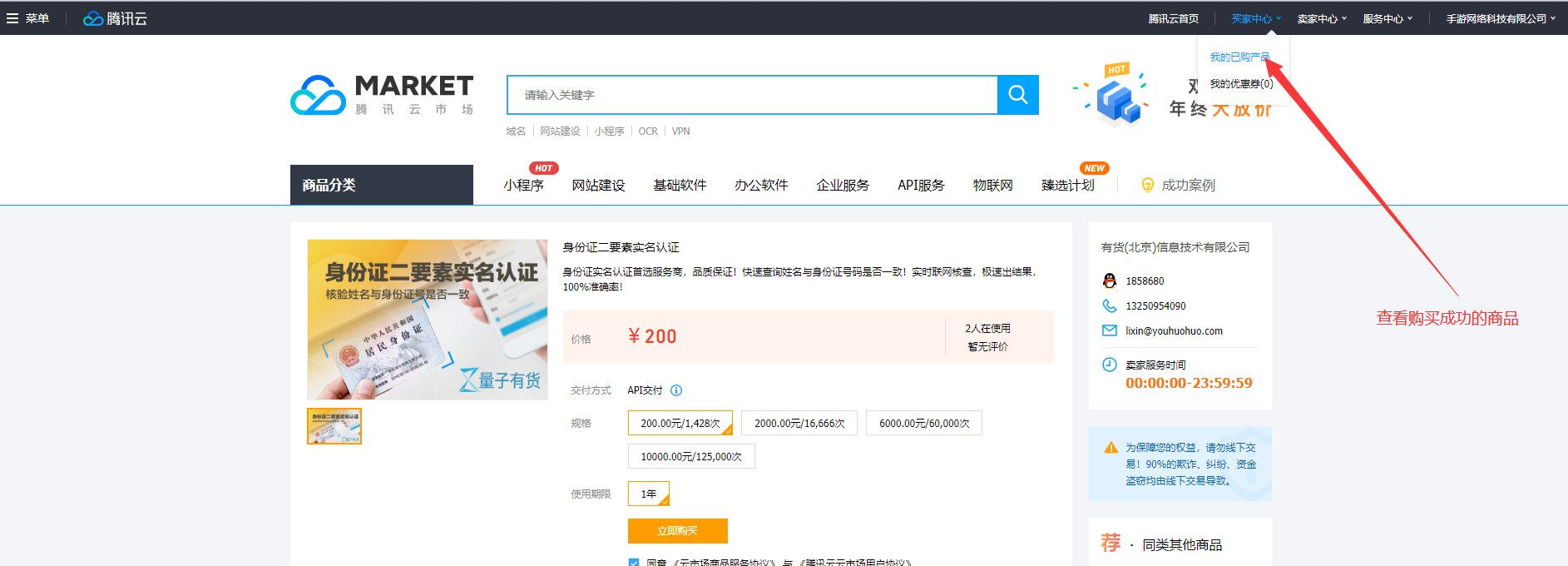
Task: Click the HOT promotional cube banner
Action: click(x=1111, y=93)
